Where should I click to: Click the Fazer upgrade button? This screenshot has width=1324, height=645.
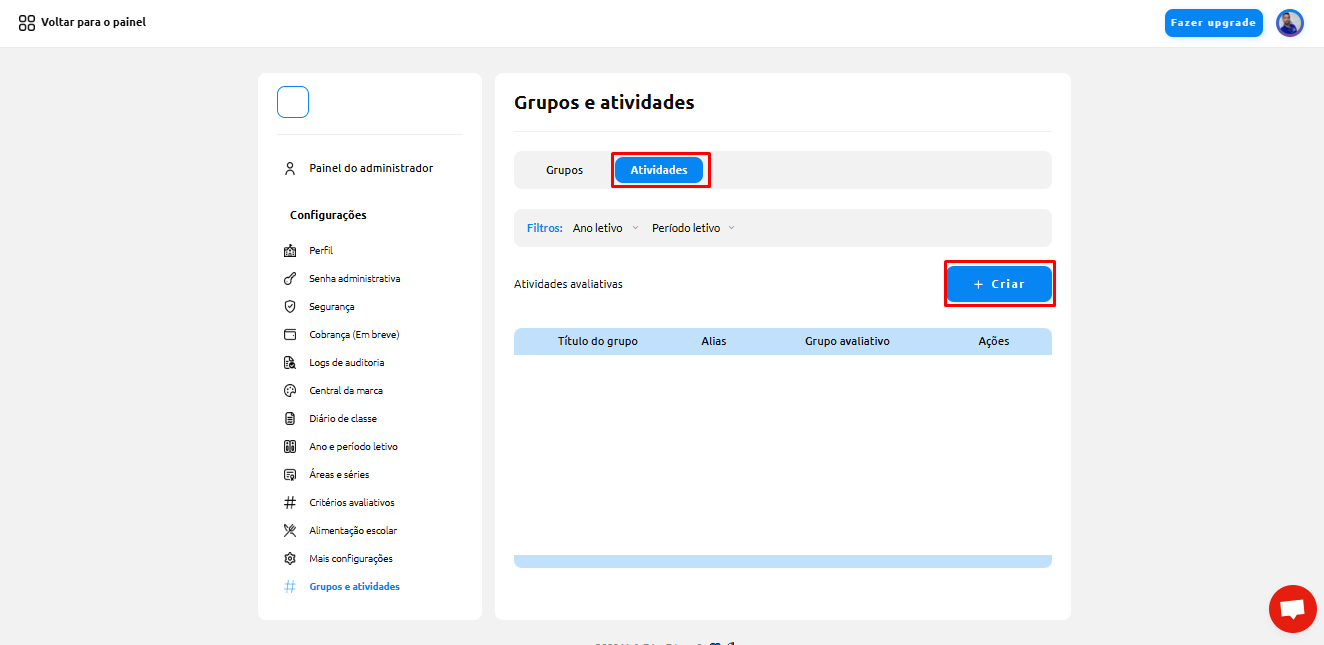(x=1214, y=23)
